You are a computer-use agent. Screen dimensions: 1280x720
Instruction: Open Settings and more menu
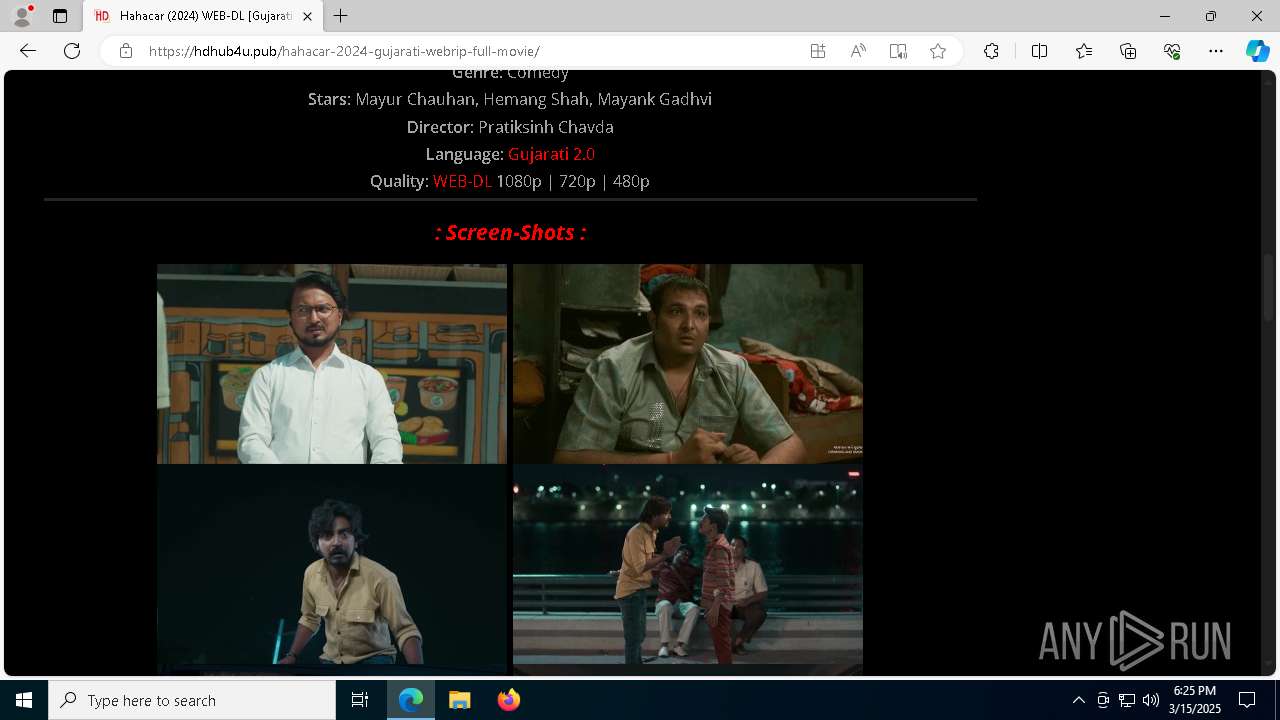coord(1216,51)
